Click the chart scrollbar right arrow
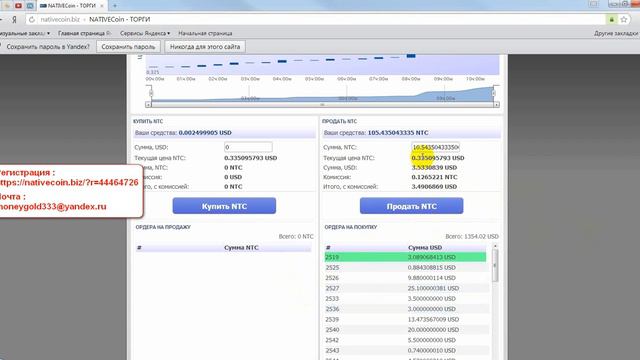 497,105
